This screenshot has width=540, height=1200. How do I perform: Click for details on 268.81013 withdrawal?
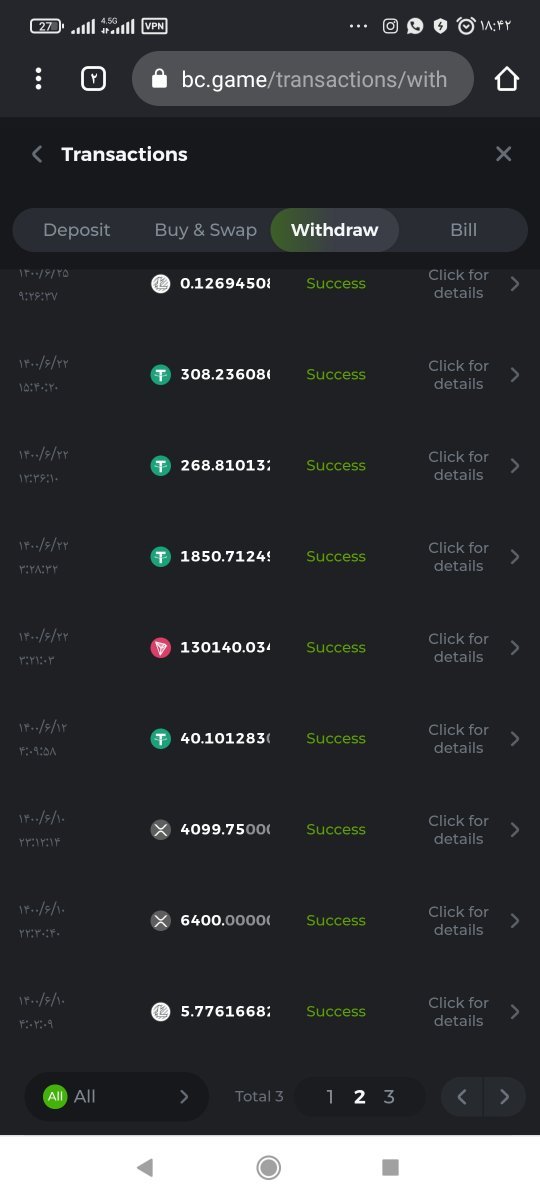pyautogui.click(x=458, y=466)
